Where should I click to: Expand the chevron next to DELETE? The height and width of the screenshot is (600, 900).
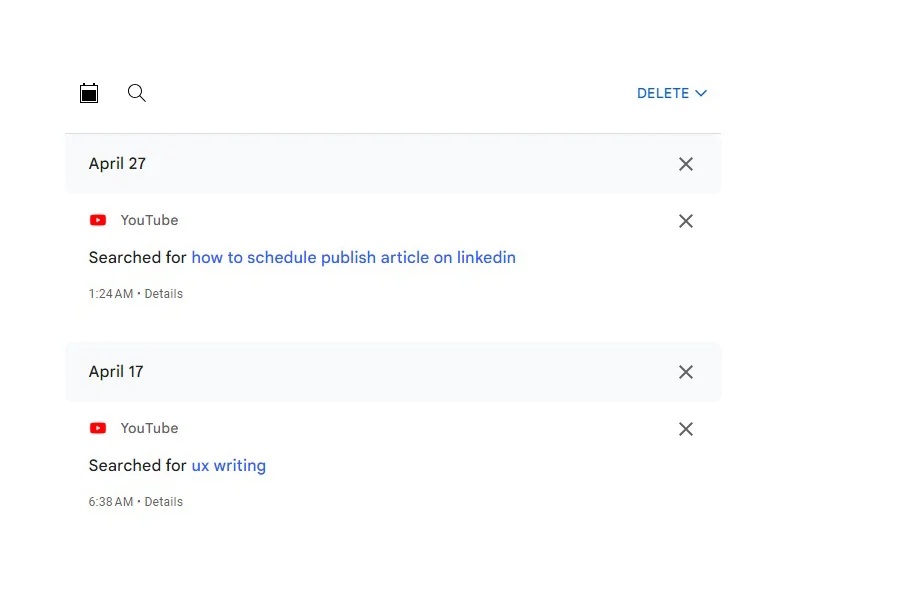pos(701,93)
